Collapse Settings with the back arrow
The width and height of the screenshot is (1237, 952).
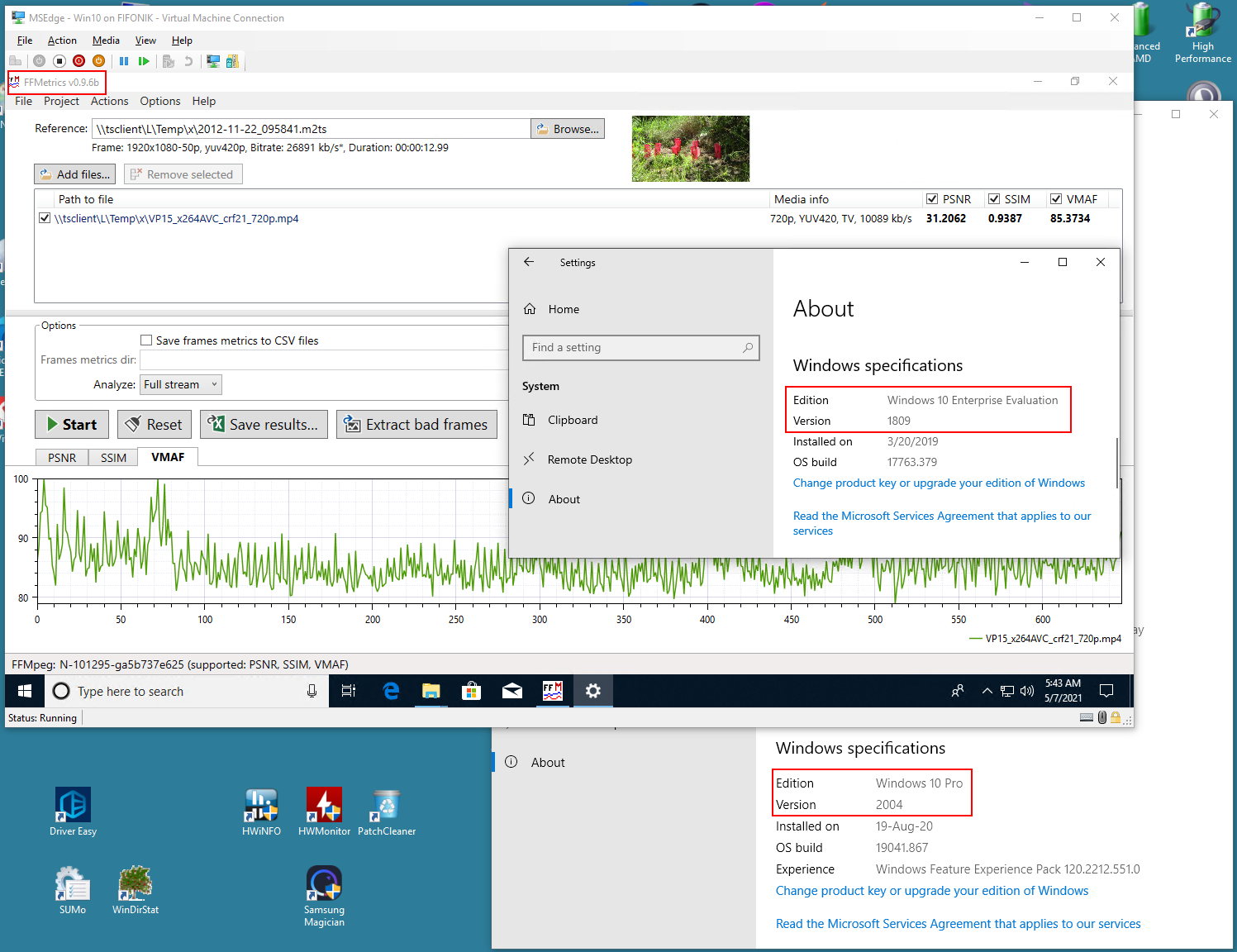pyautogui.click(x=529, y=262)
